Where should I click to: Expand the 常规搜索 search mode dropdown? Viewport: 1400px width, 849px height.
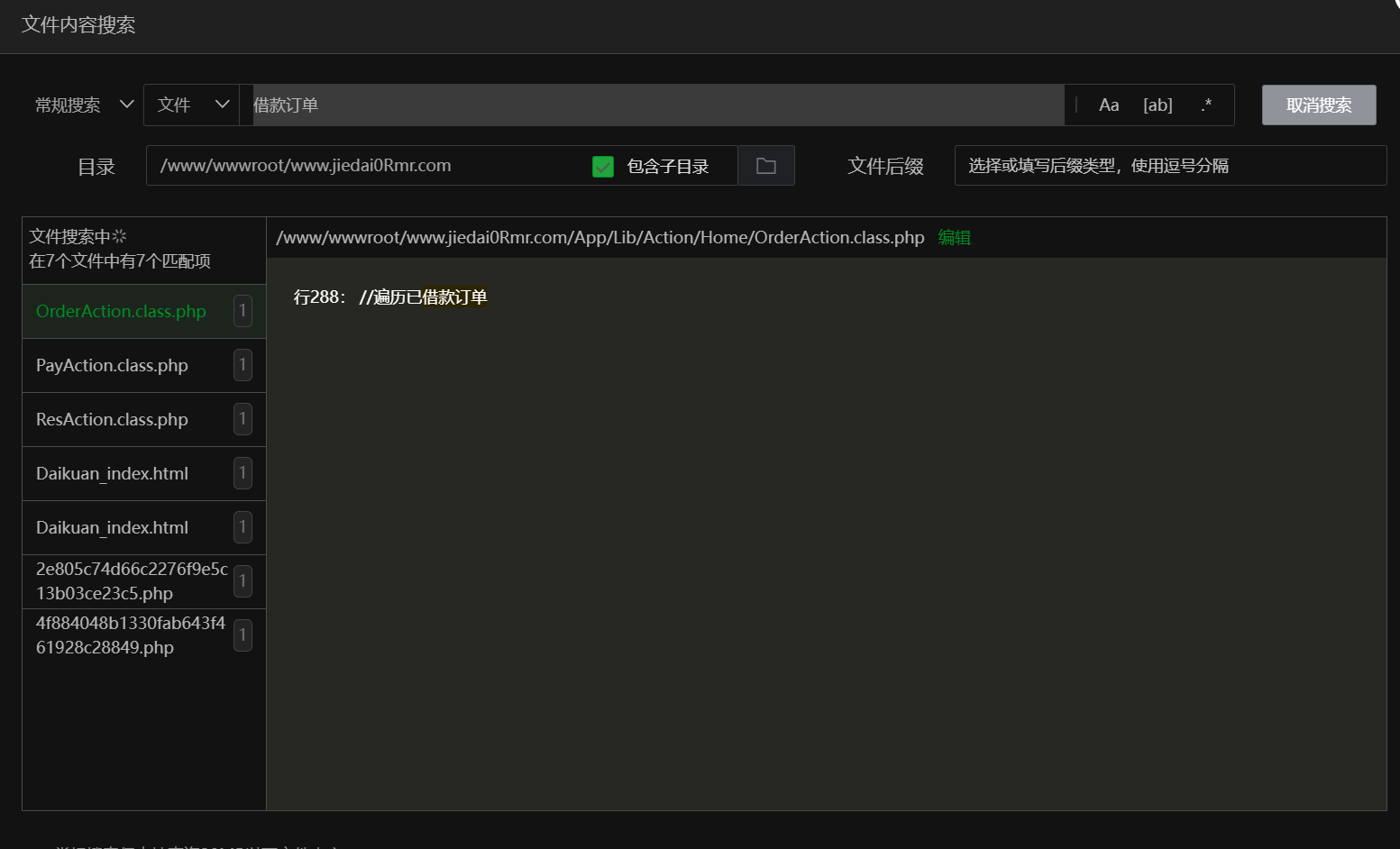coord(84,105)
